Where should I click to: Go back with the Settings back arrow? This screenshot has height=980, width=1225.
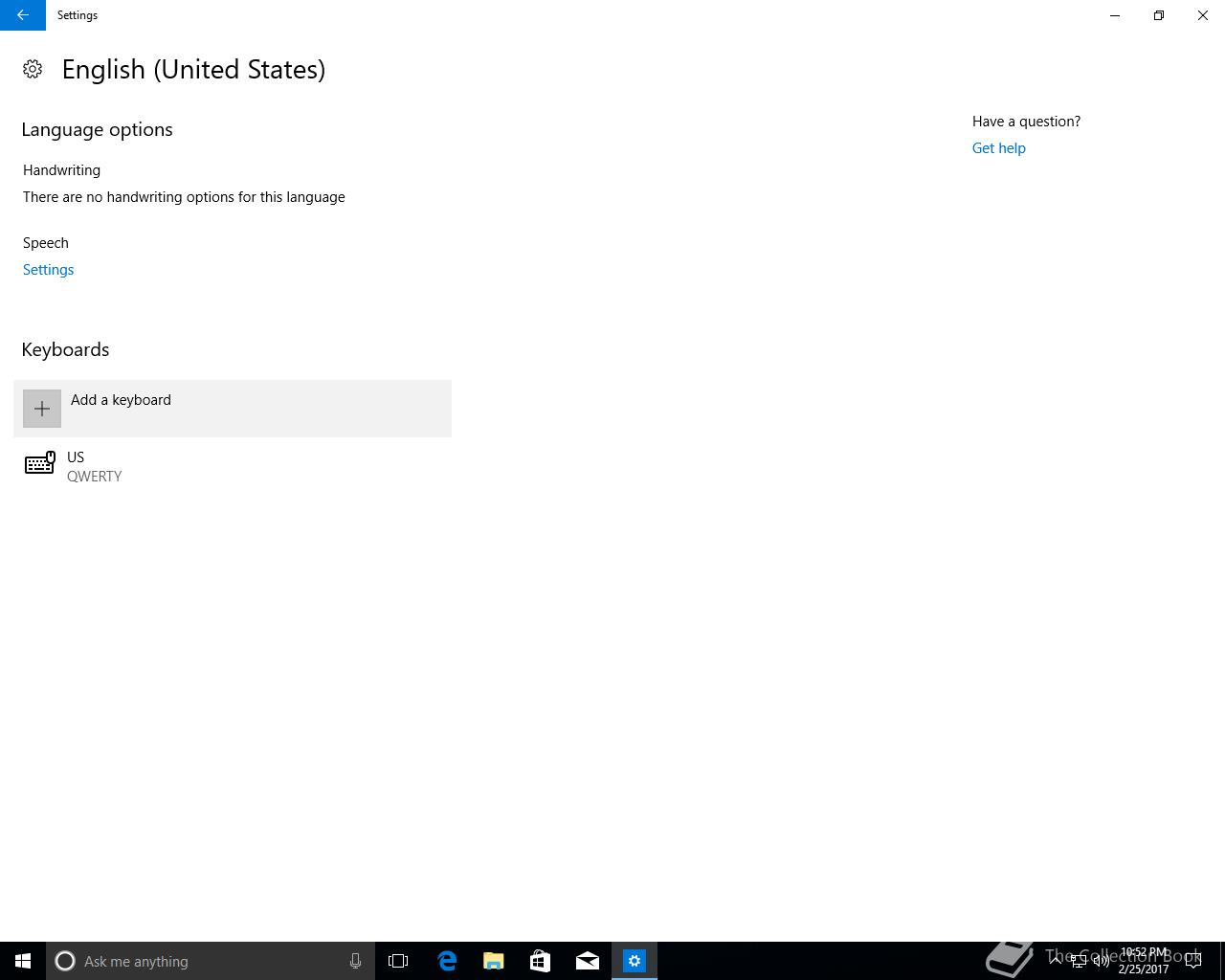pos(23,15)
